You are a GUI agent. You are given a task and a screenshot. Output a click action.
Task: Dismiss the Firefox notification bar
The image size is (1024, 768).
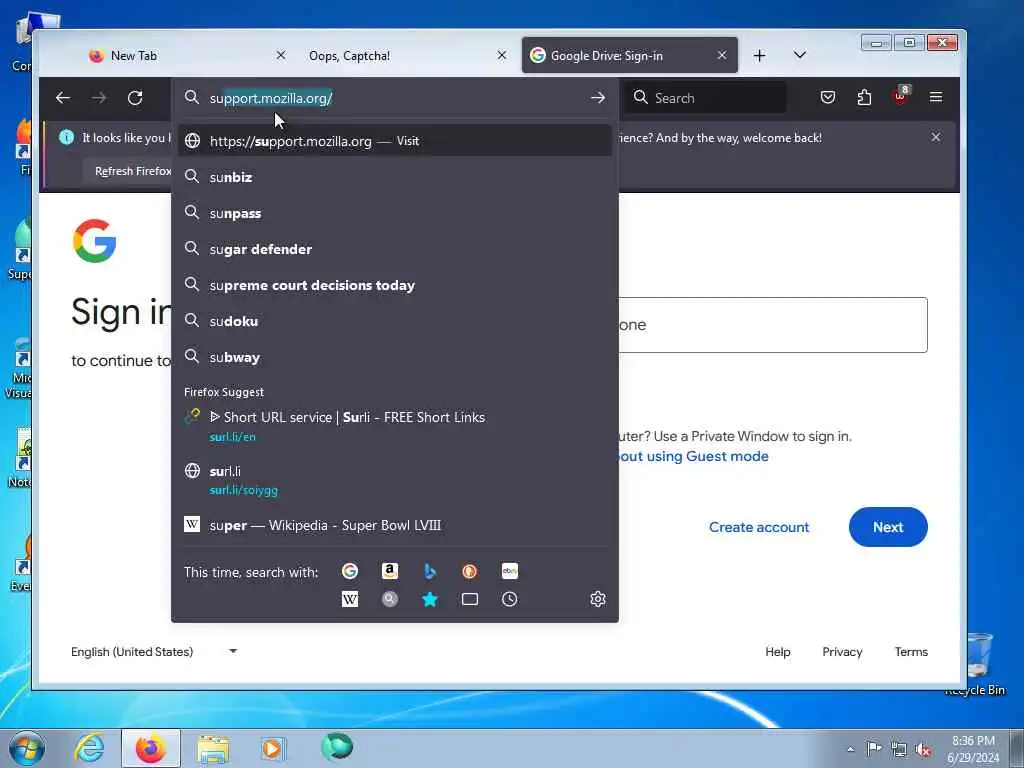[936, 137]
